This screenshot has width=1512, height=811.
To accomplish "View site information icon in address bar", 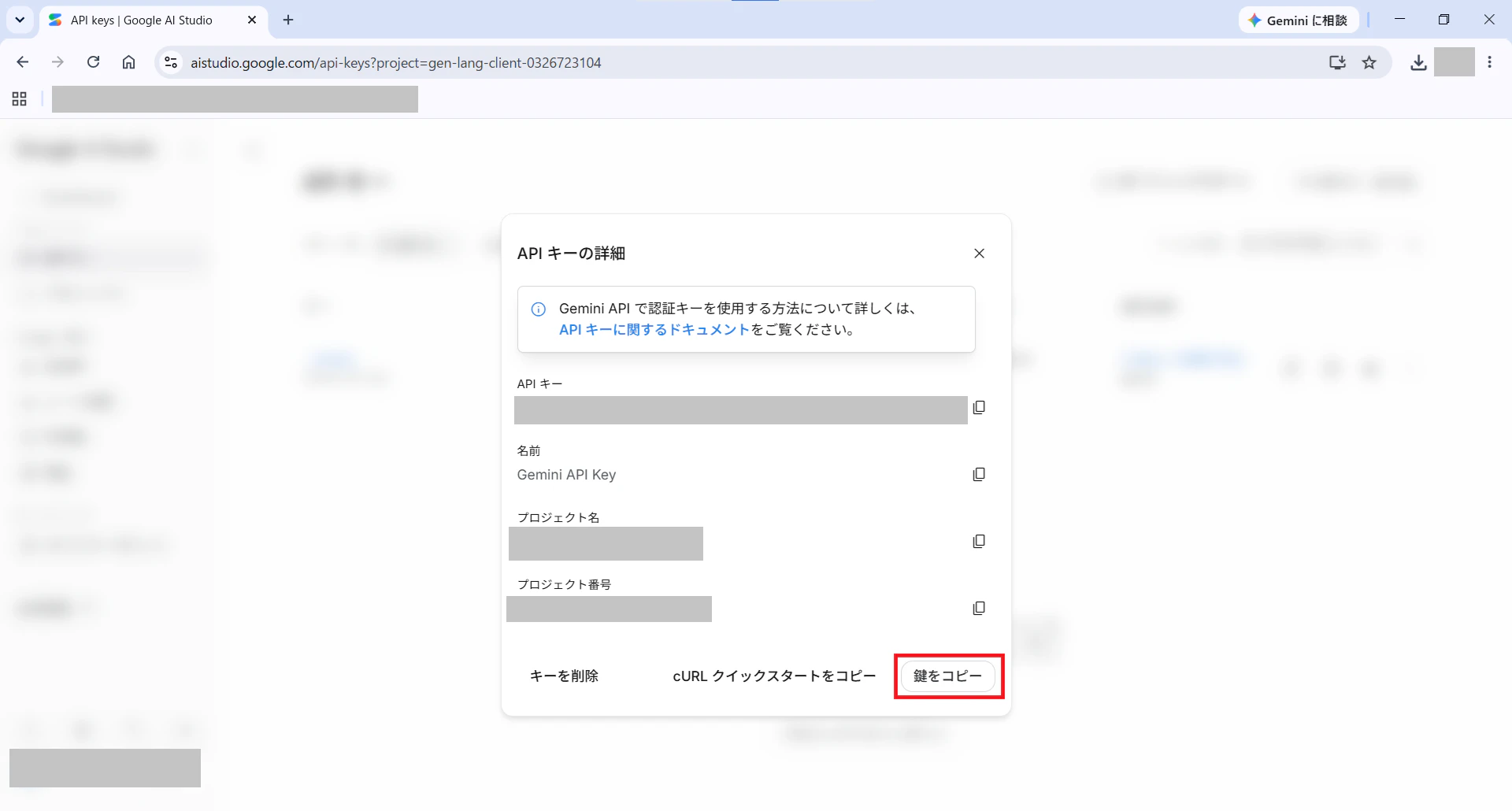I will (x=171, y=62).
